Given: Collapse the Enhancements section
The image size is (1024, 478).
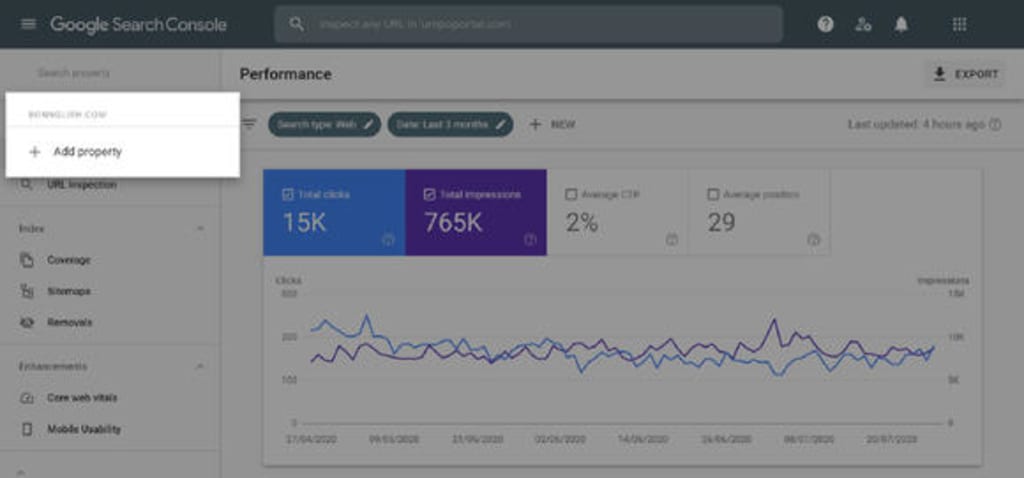Looking at the screenshot, I should pos(200,366).
